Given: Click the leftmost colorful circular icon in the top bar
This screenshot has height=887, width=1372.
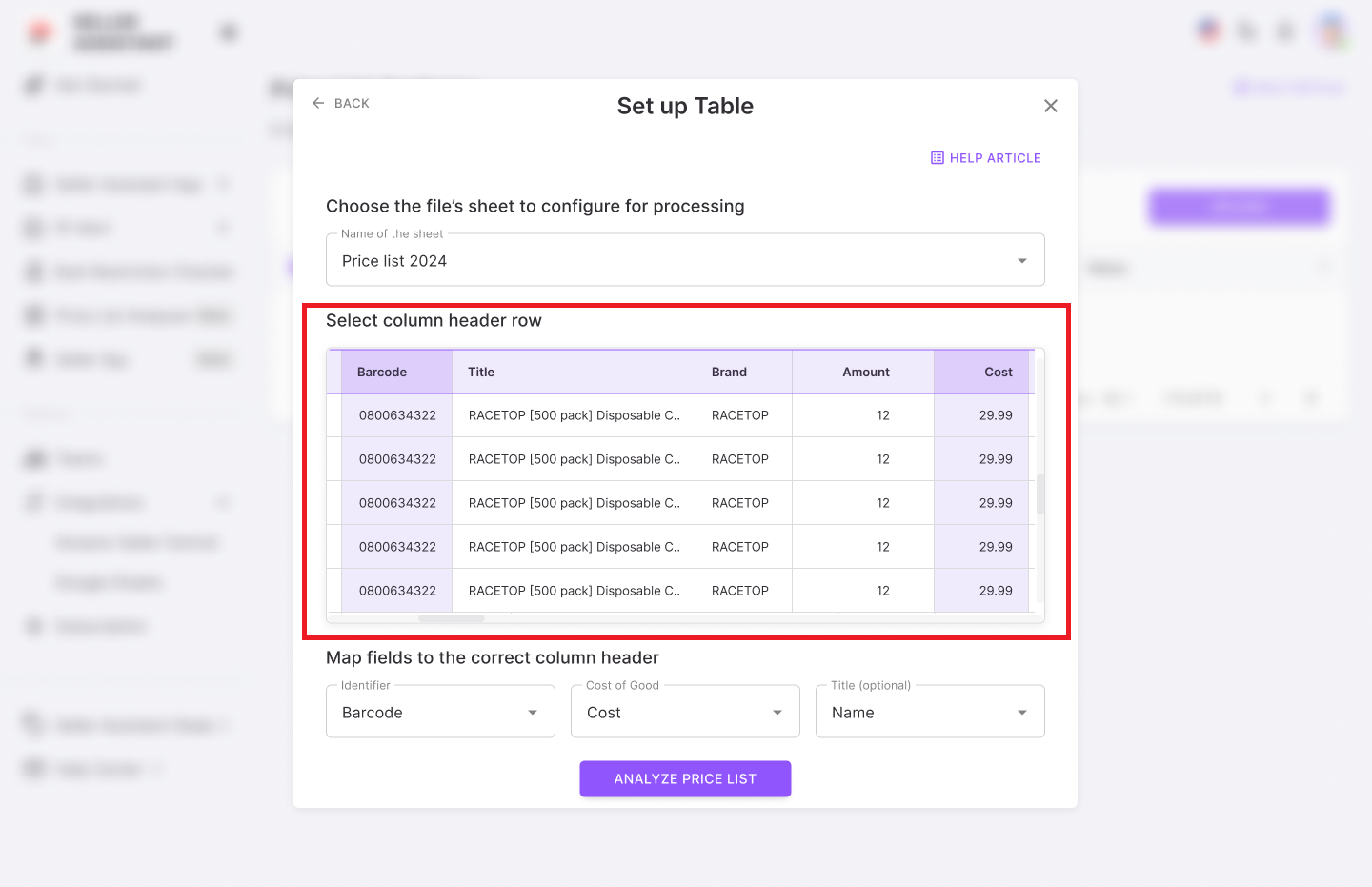Looking at the screenshot, I should pyautogui.click(x=1208, y=30).
